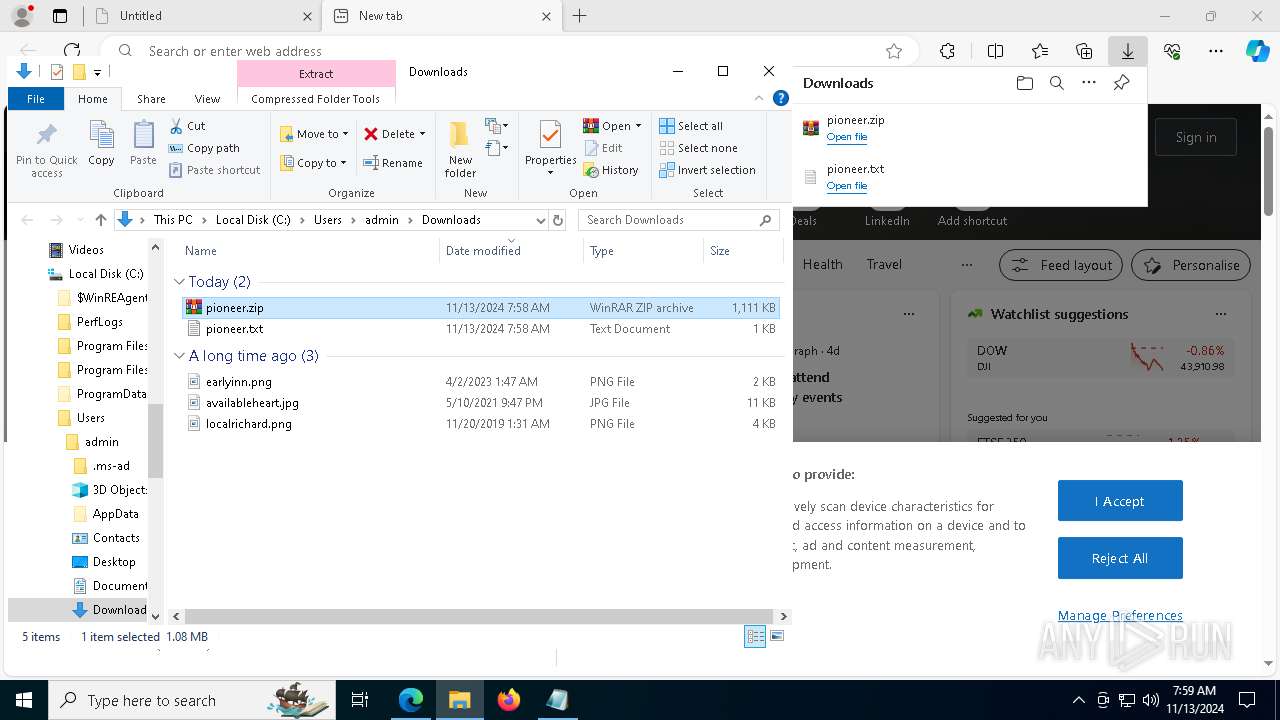Click Select none in ribbon

tap(698, 148)
